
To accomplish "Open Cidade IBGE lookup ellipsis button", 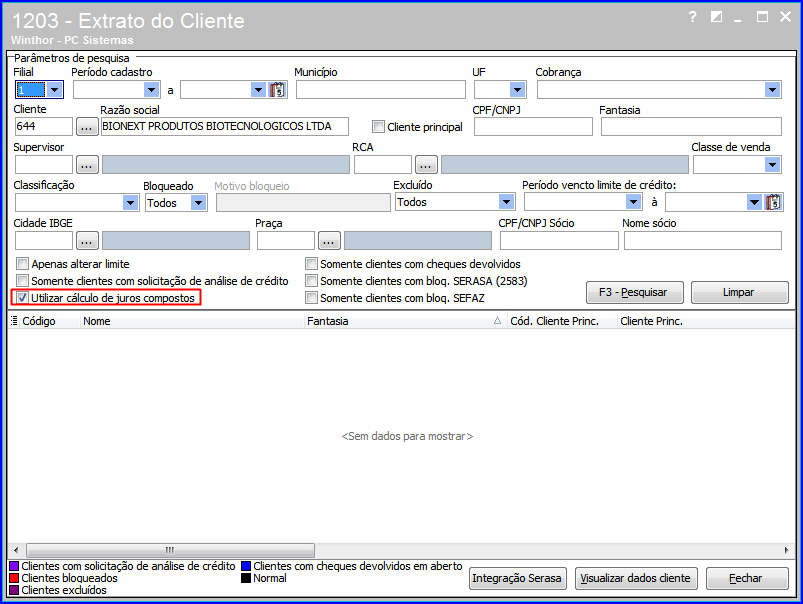I will (x=87, y=240).
